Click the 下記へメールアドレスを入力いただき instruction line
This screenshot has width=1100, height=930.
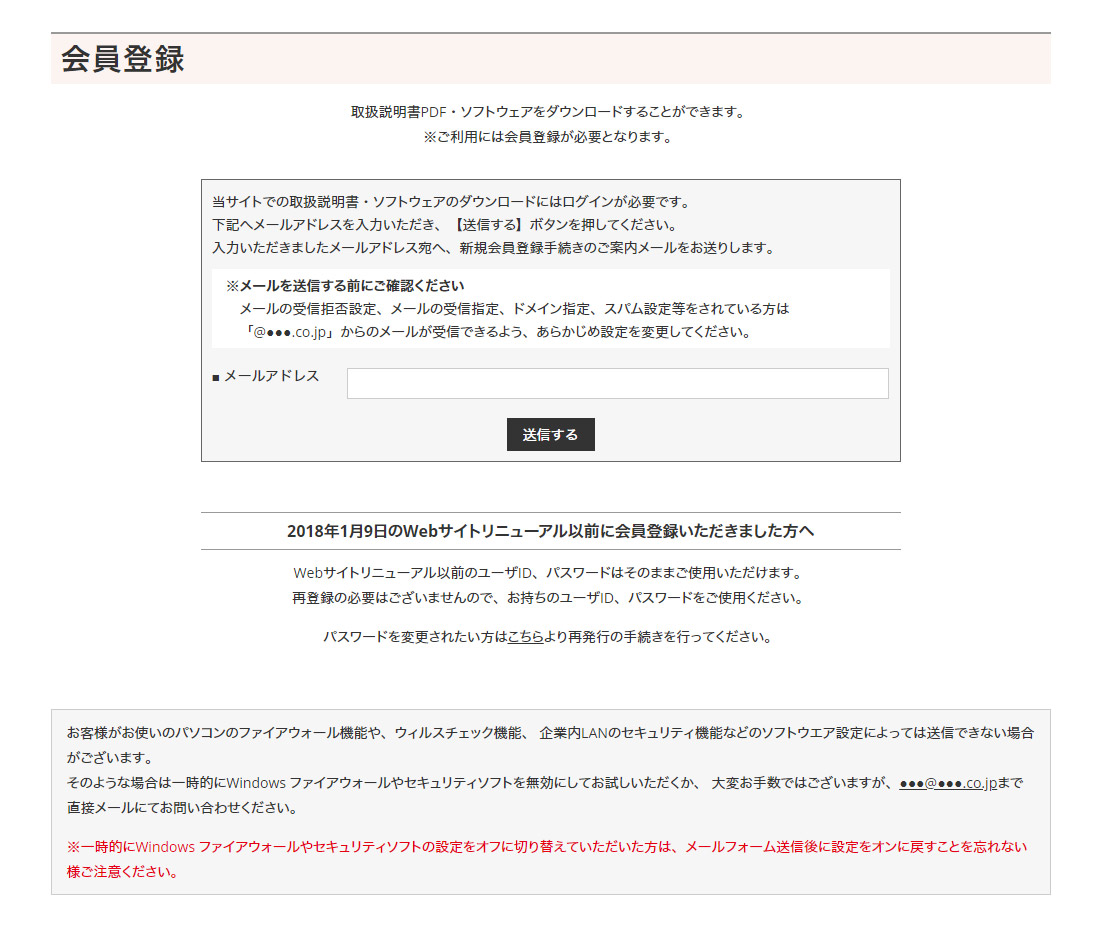(x=445, y=224)
